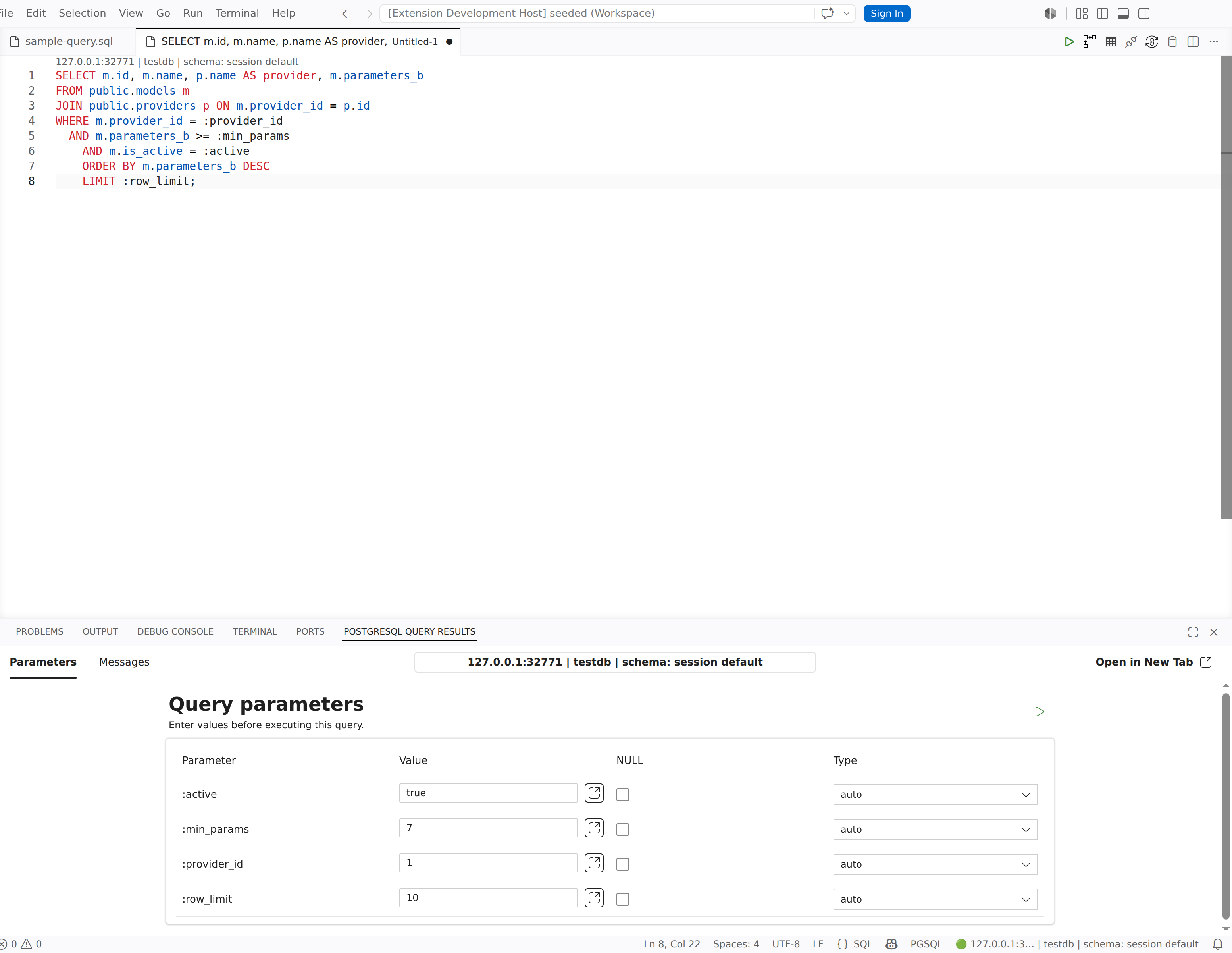
Task: Check NULL for :min_params parameter
Action: 623,830
